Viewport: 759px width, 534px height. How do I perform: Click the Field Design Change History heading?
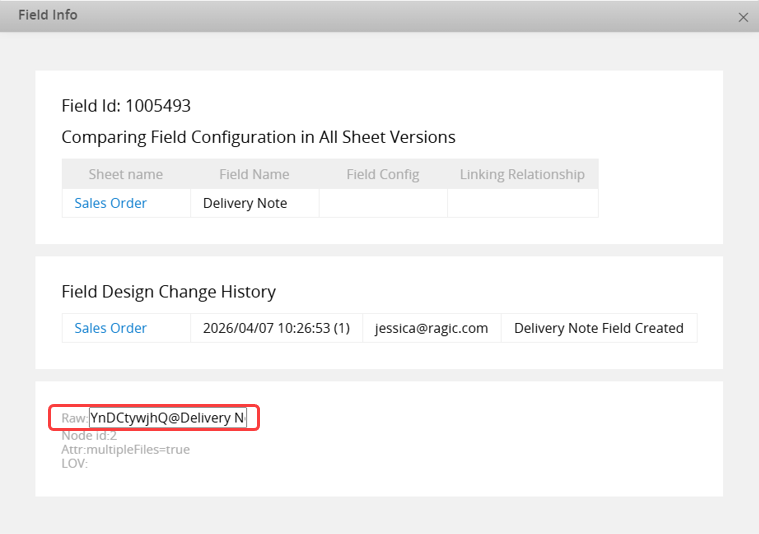pyautogui.click(x=168, y=292)
